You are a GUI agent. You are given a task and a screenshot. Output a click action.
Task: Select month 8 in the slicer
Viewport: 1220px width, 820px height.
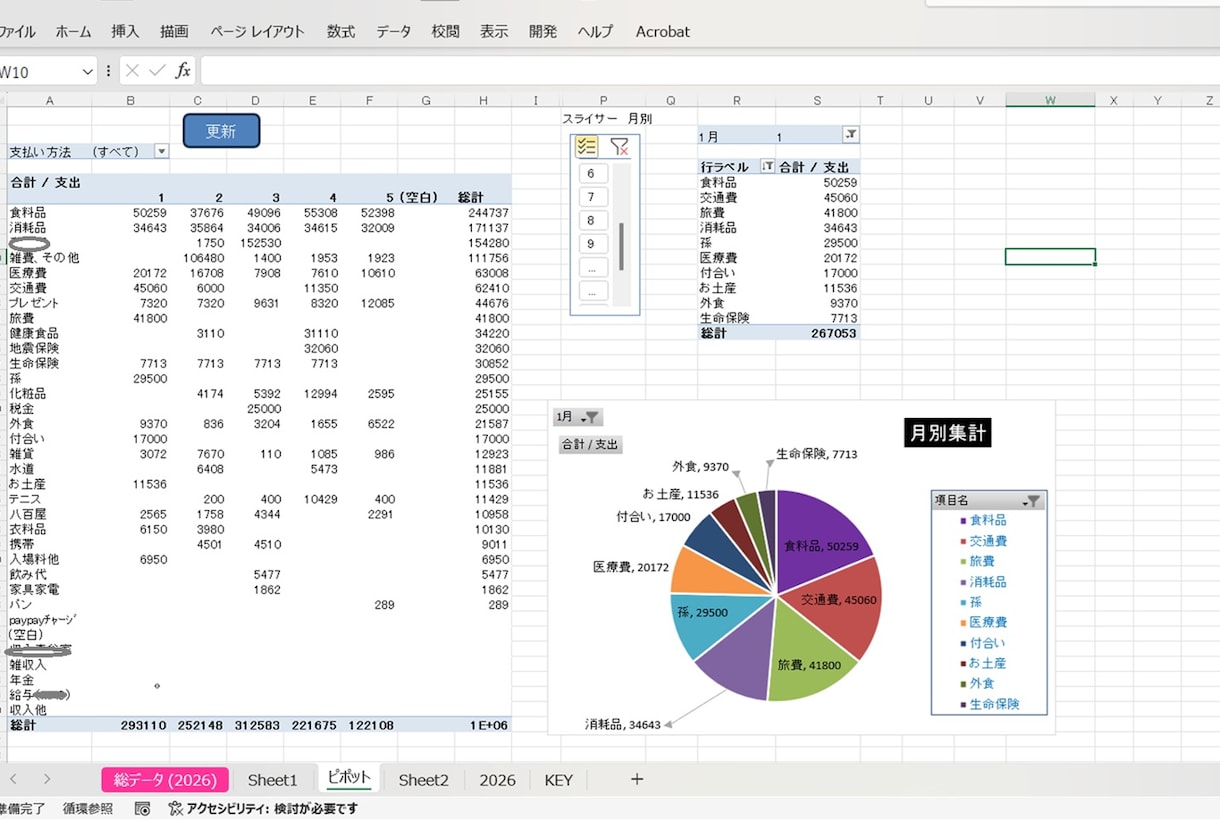[592, 221]
